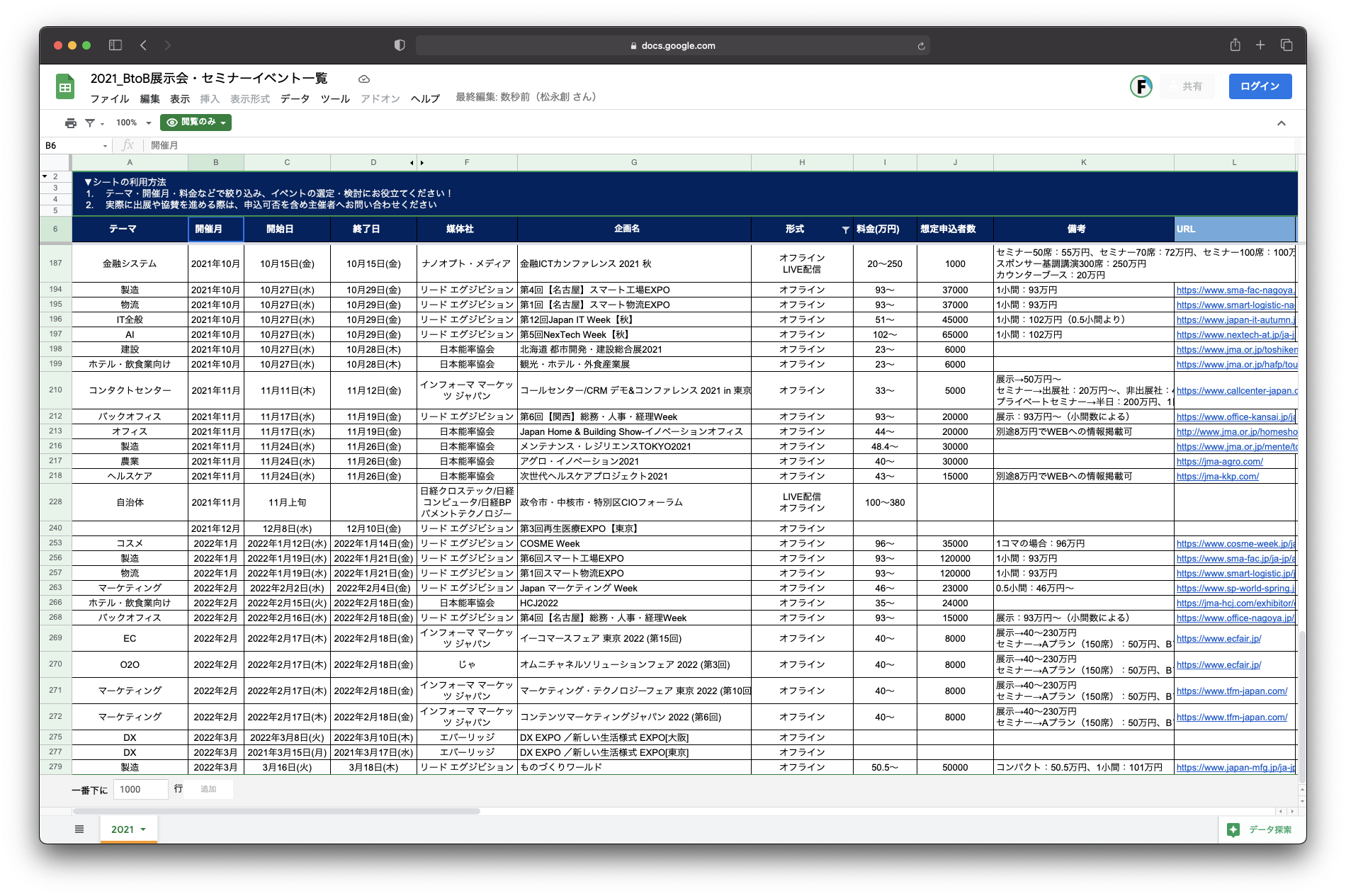Screen dimensions: 1346x896
Task: Open the jma-kkp.com link
Action: [1218, 476]
